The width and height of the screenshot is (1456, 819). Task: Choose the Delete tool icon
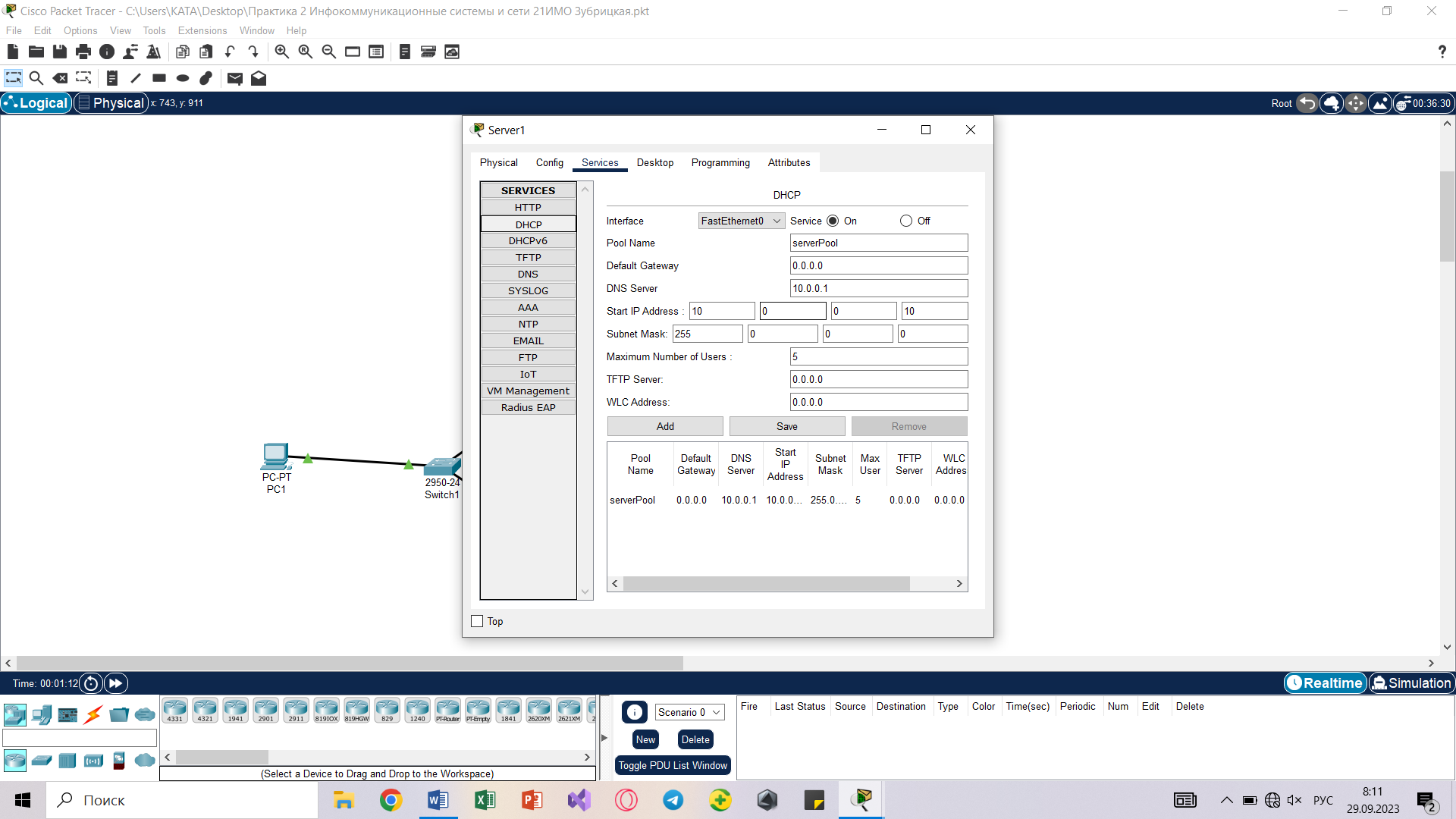(x=60, y=78)
